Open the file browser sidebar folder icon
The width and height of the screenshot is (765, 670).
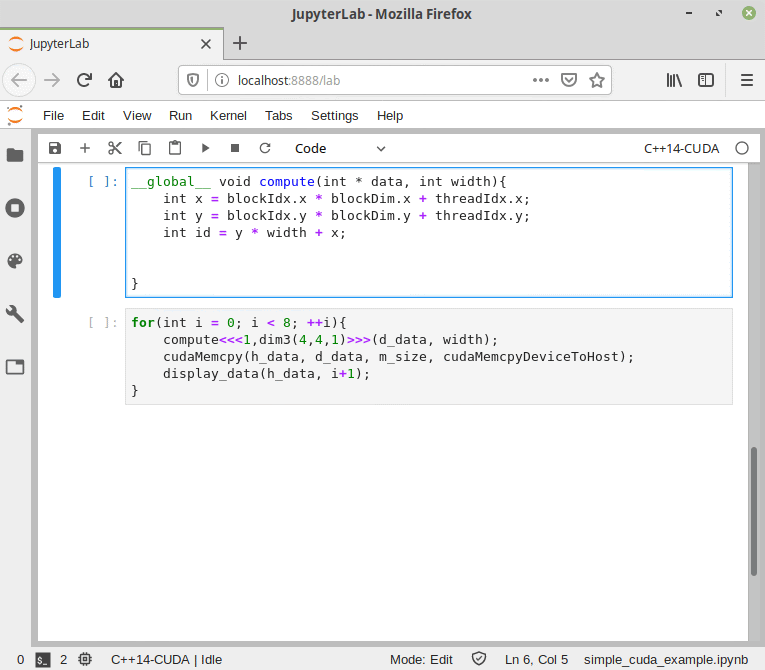(x=15, y=155)
